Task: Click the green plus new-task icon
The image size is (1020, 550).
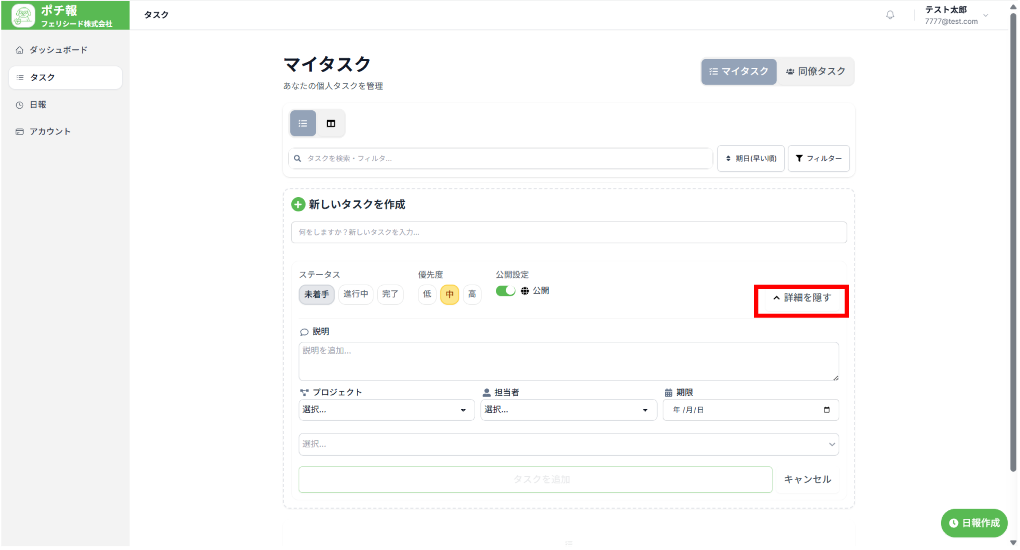Action: point(298,204)
